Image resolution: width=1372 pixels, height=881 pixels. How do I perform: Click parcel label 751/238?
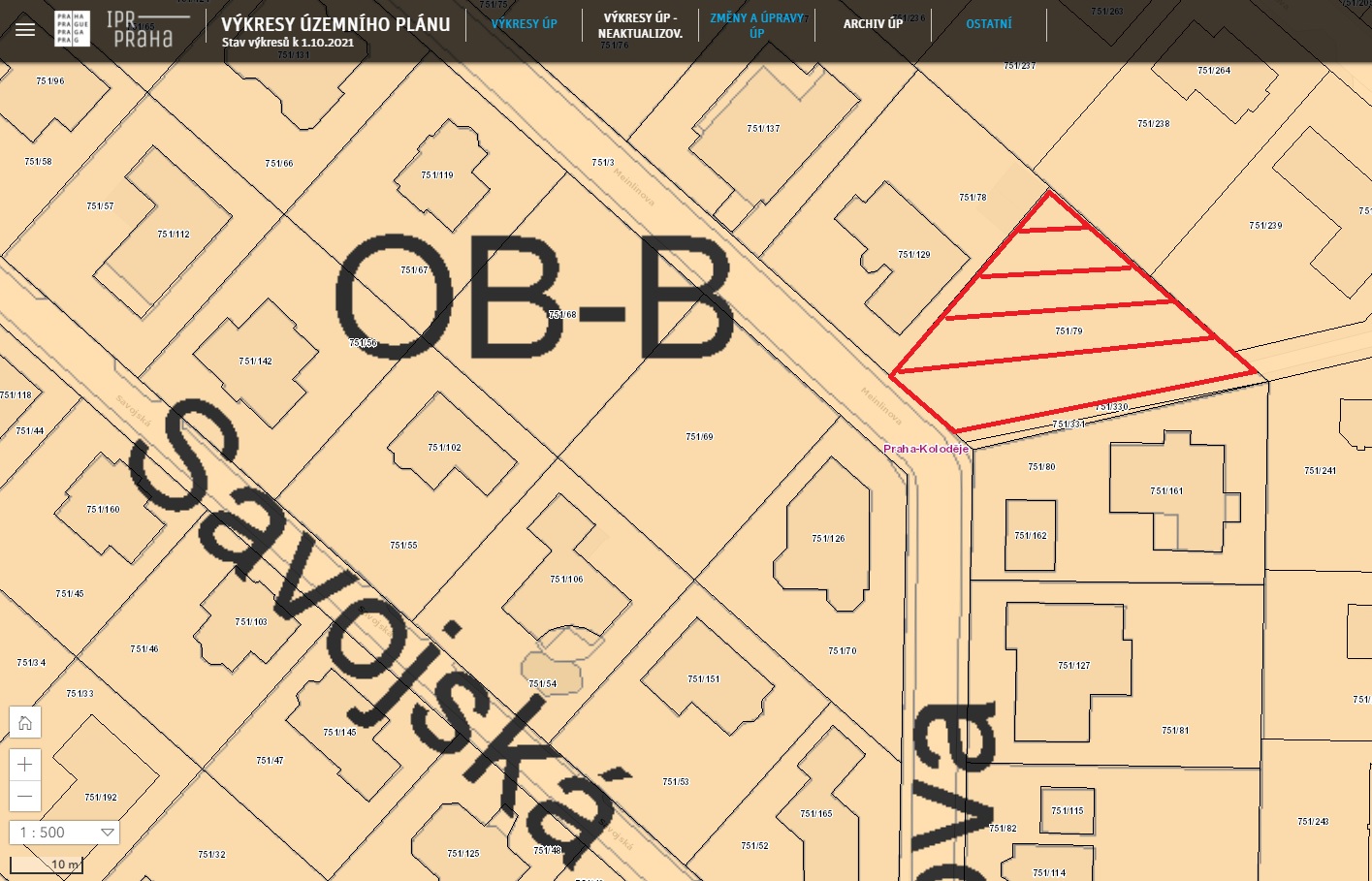coord(1153,124)
